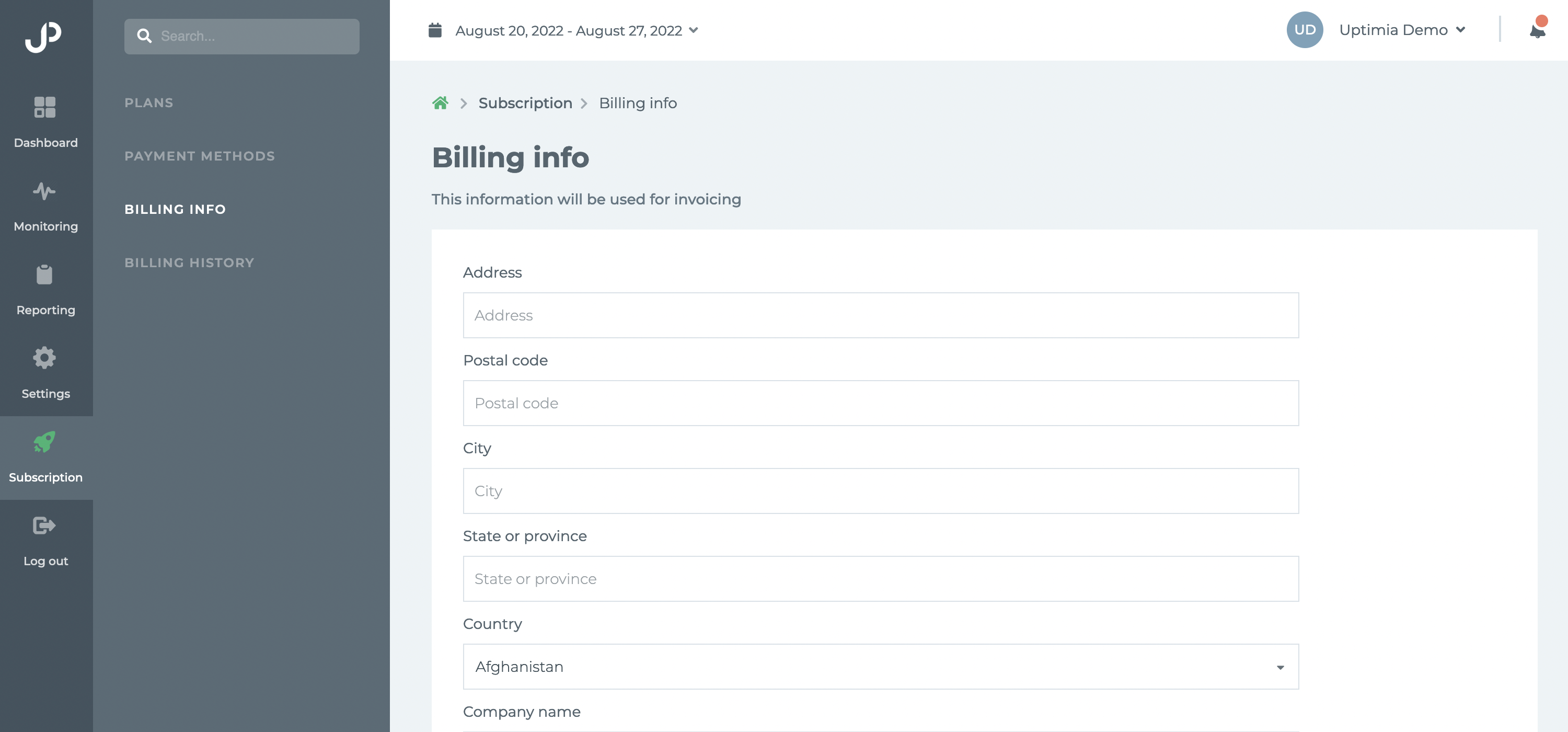The height and width of the screenshot is (732, 1568).
Task: Open the Dashboard grid icon
Action: 44,107
